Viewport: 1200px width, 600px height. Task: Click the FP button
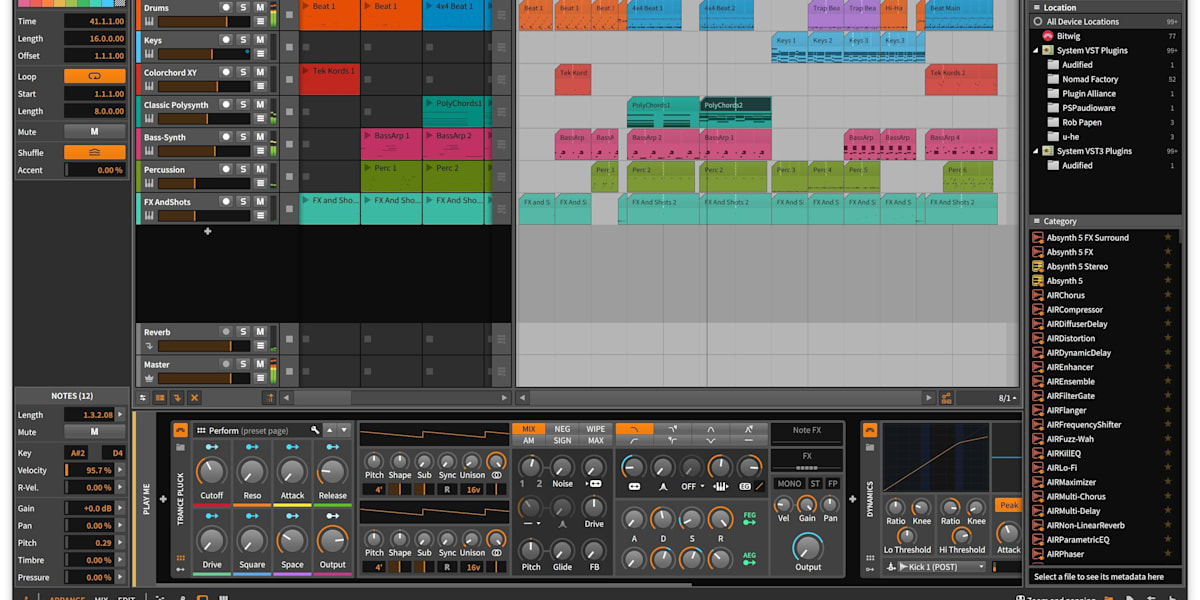(x=833, y=483)
